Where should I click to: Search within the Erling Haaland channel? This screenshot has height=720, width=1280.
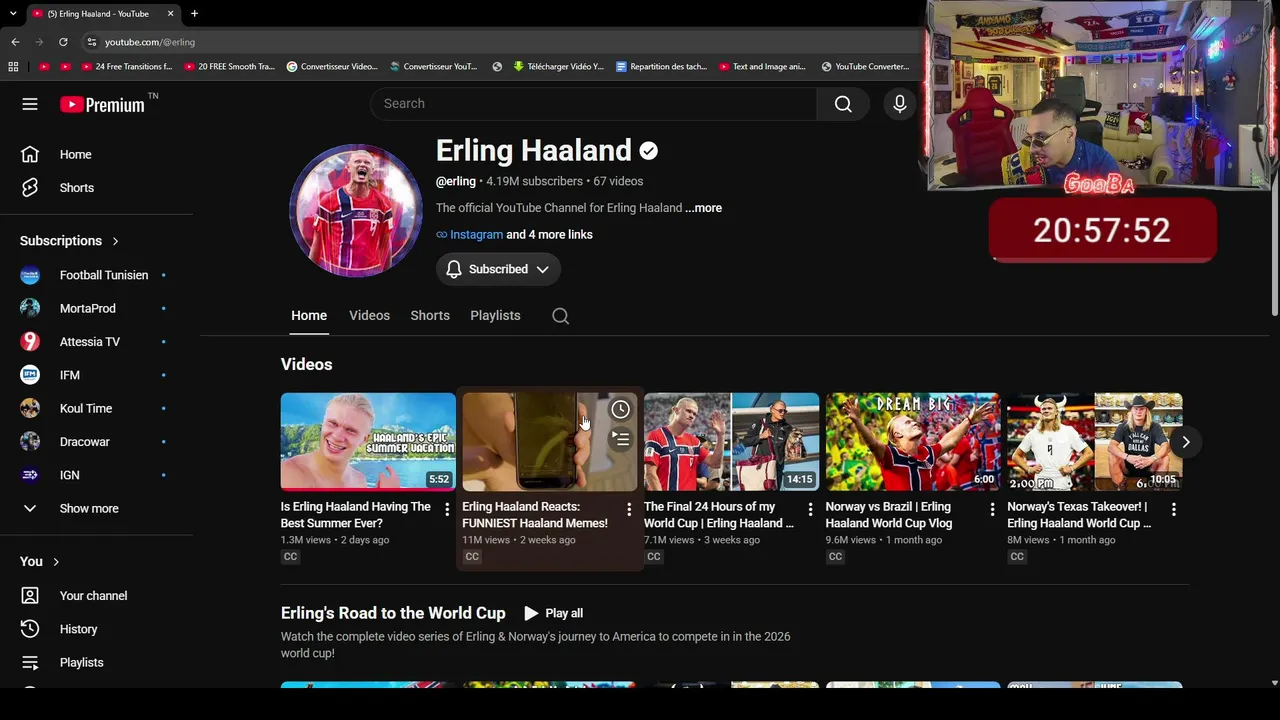click(x=561, y=316)
